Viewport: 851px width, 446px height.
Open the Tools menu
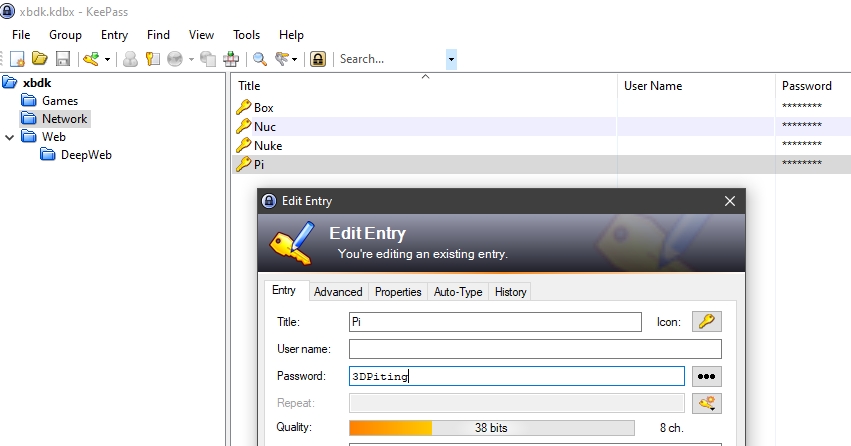point(246,35)
